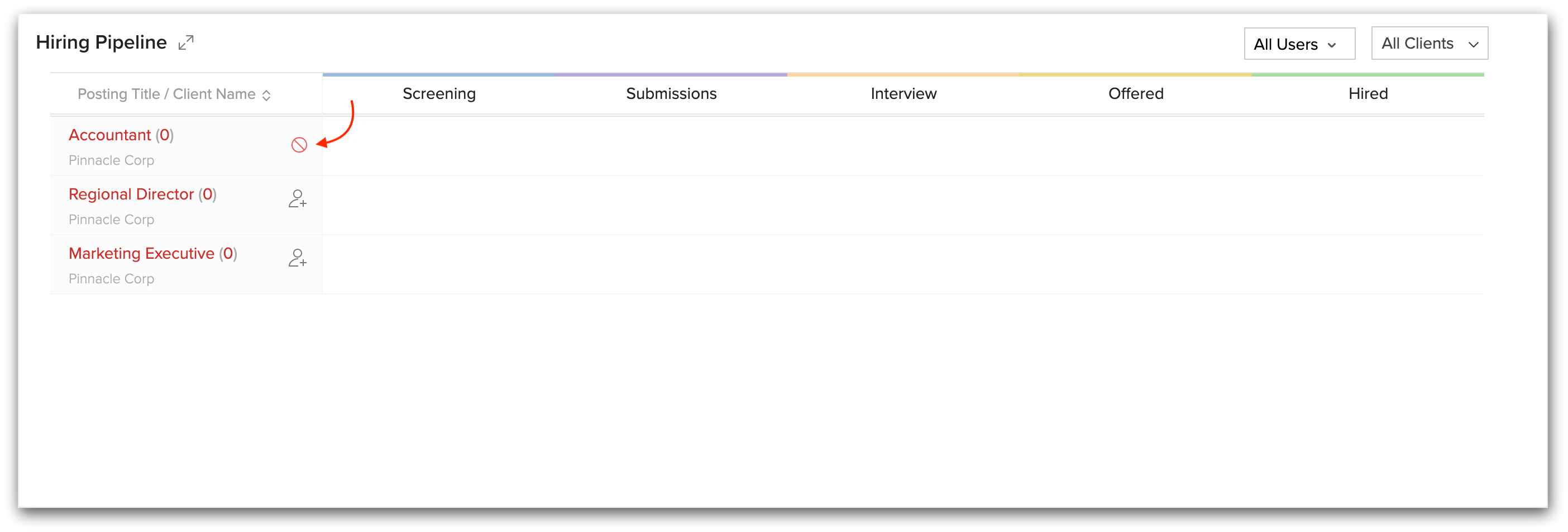Select the Screening stage column header
This screenshot has width=1568, height=532.
[439, 94]
